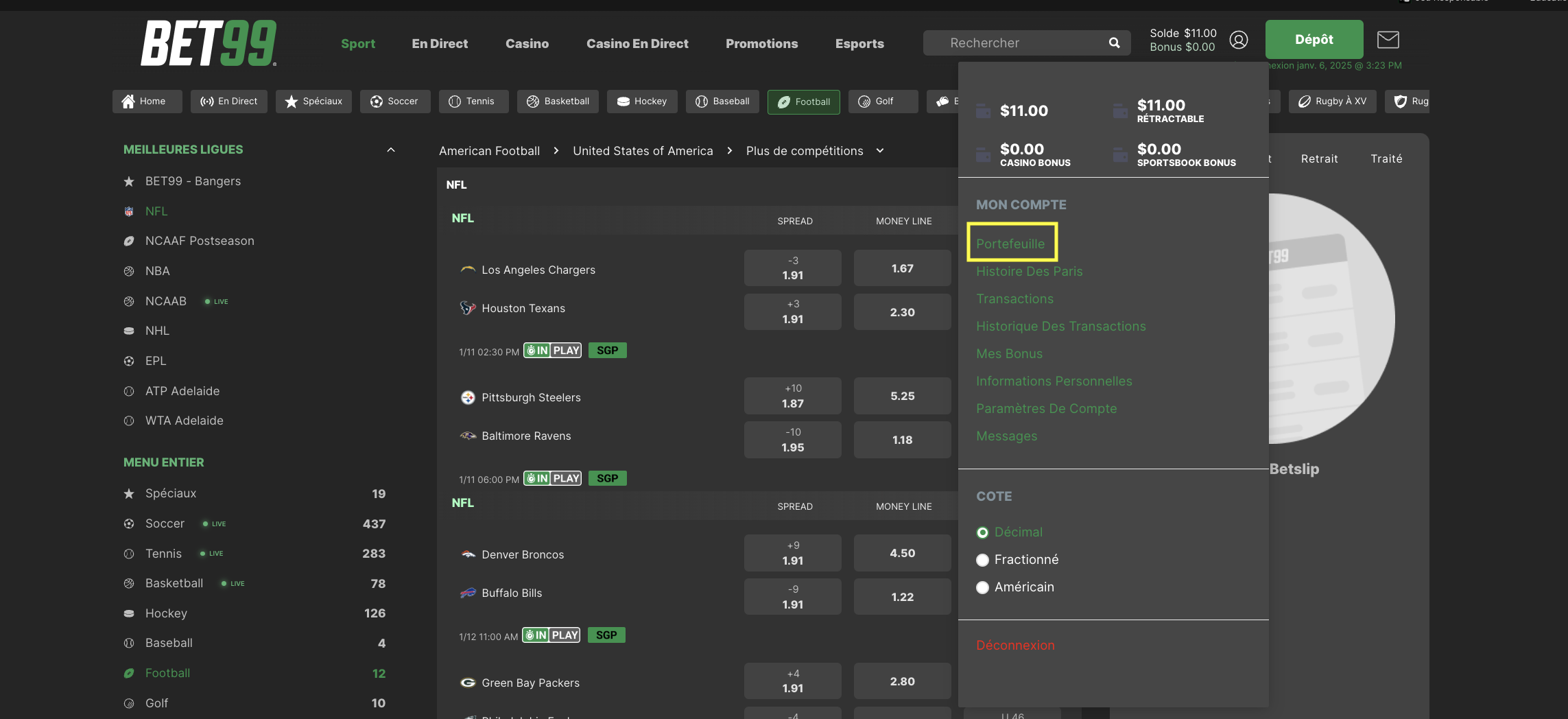This screenshot has height=719, width=1568.
Task: Switch to the Traité tab
Action: click(1386, 158)
